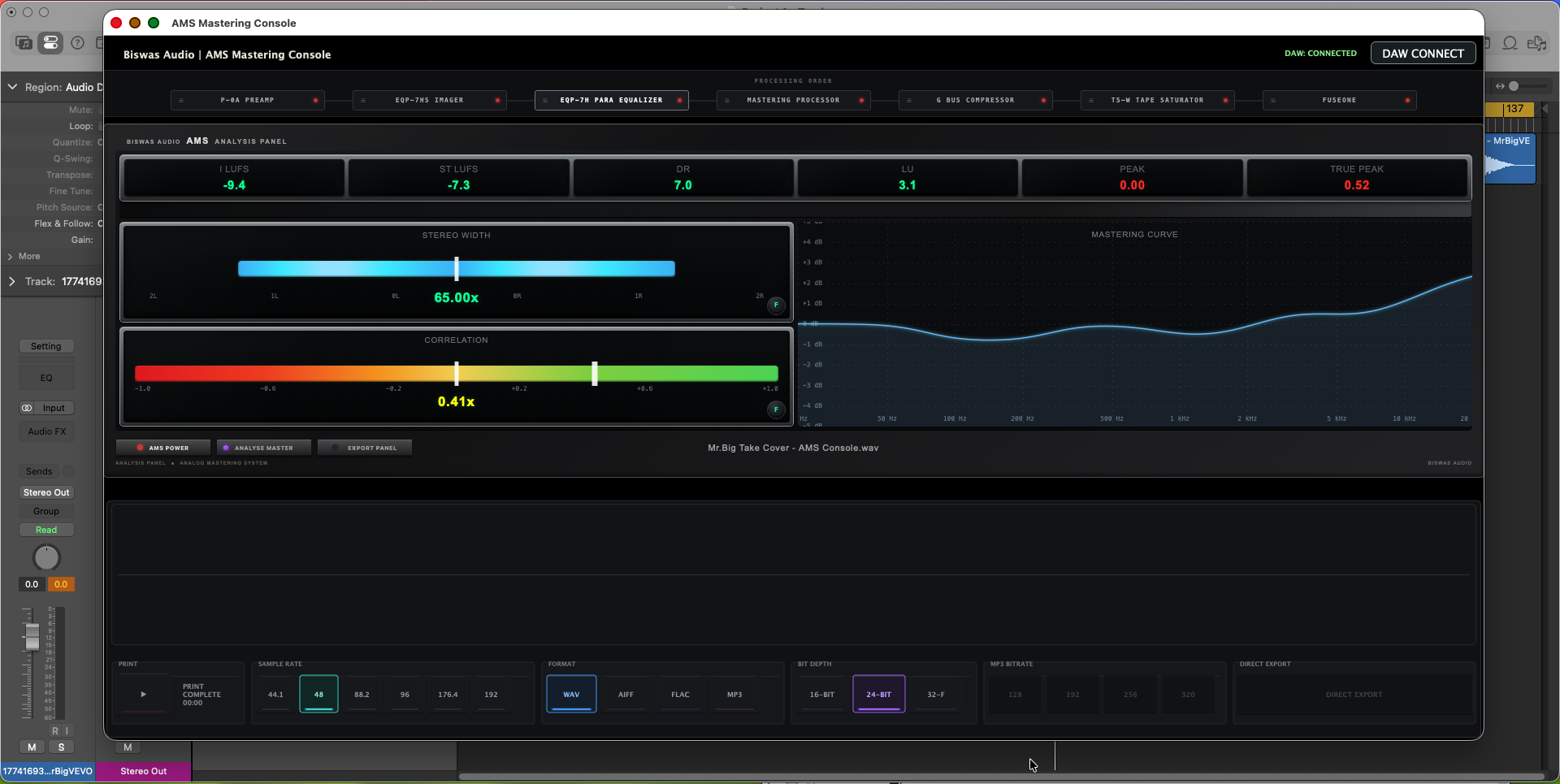
Task: Click the pan knob in the channel strip
Action: coord(46,557)
